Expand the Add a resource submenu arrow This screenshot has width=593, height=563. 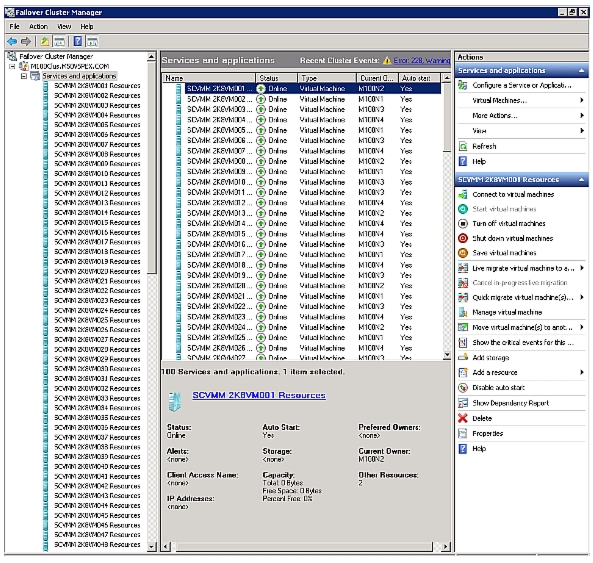click(x=582, y=372)
